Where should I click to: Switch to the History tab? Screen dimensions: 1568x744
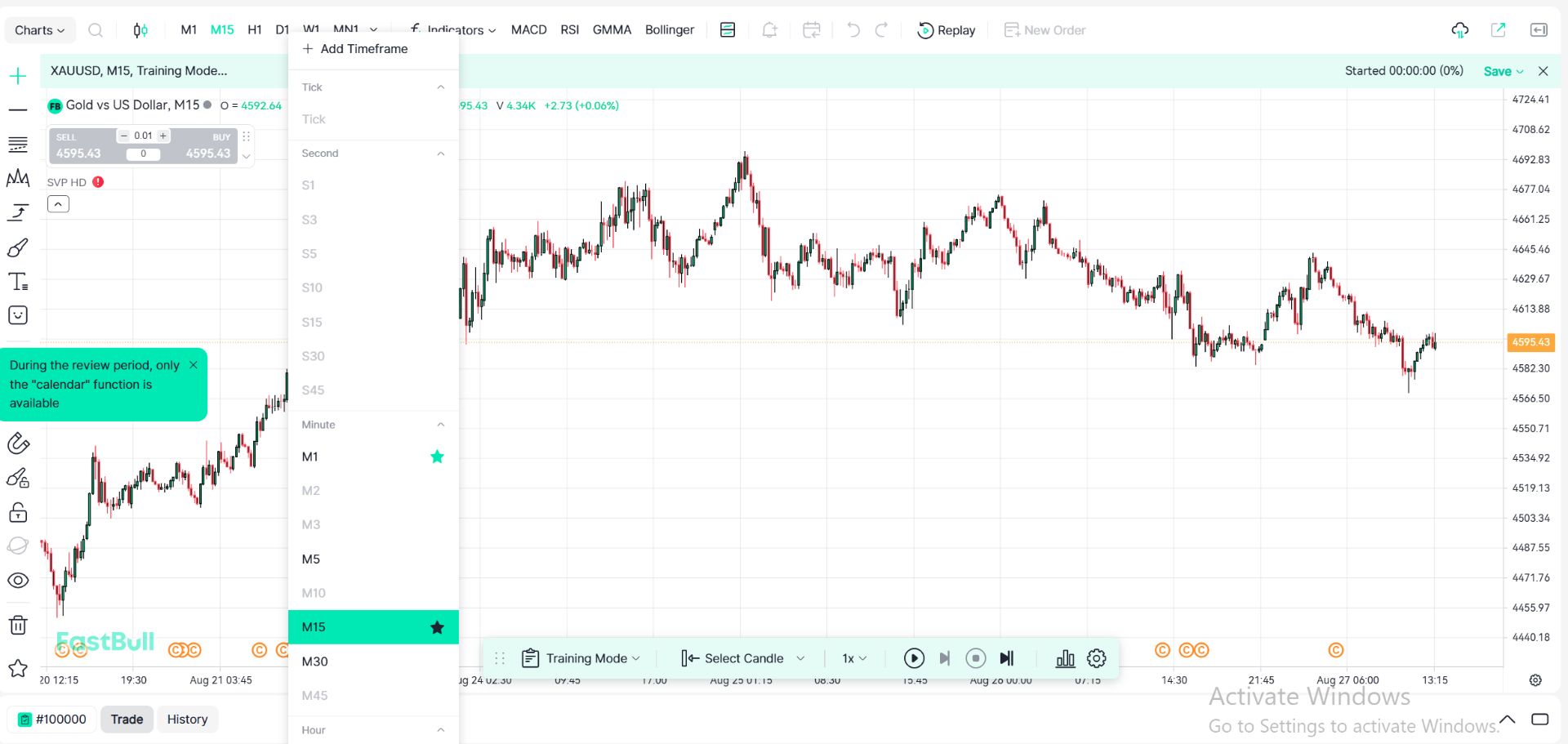pyautogui.click(x=187, y=719)
